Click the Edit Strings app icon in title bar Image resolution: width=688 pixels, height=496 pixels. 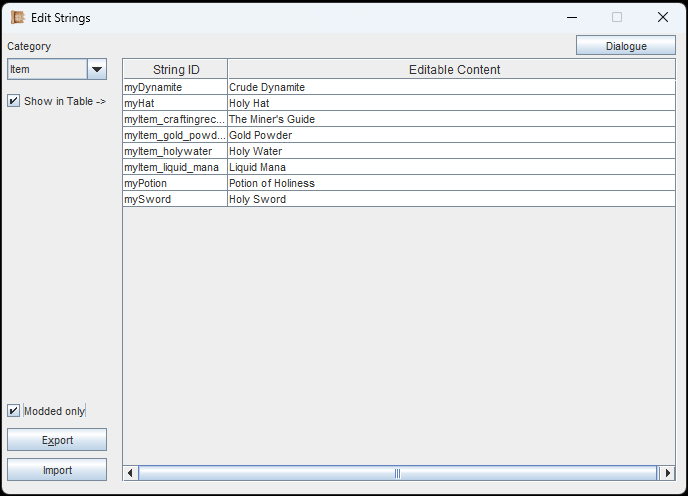click(17, 17)
